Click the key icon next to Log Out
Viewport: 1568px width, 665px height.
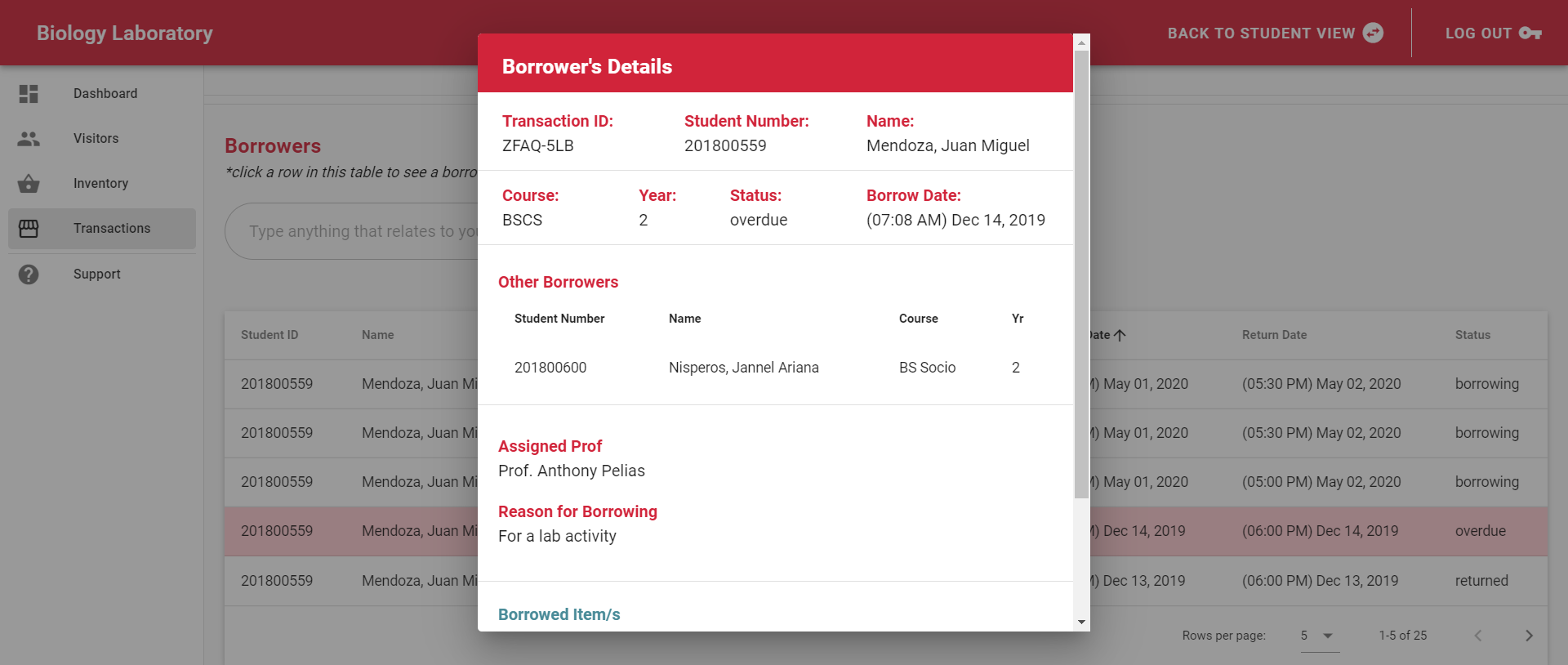tap(1530, 33)
